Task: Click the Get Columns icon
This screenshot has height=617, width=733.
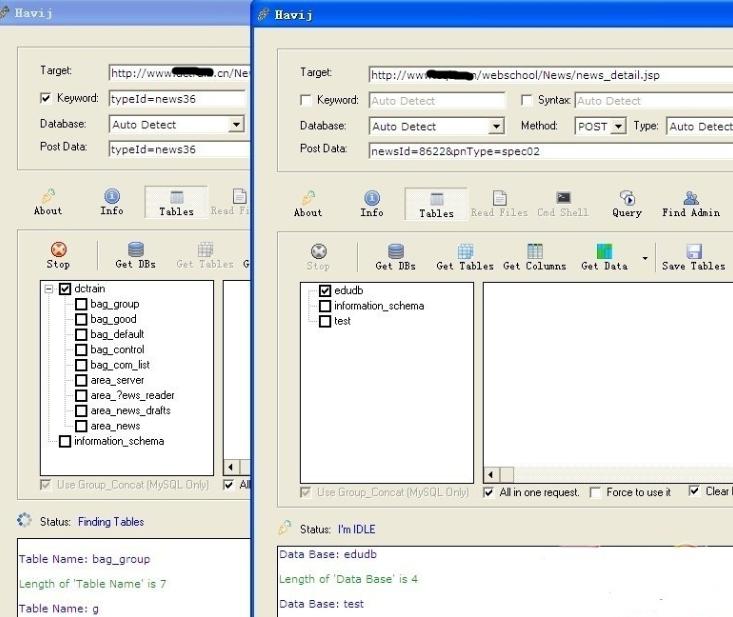Action: pos(535,251)
